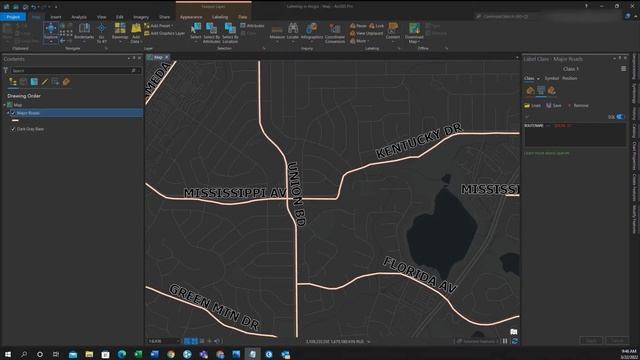640x360 pixels.
Task: Click the Go To XY button
Action: pyautogui.click(x=101, y=33)
